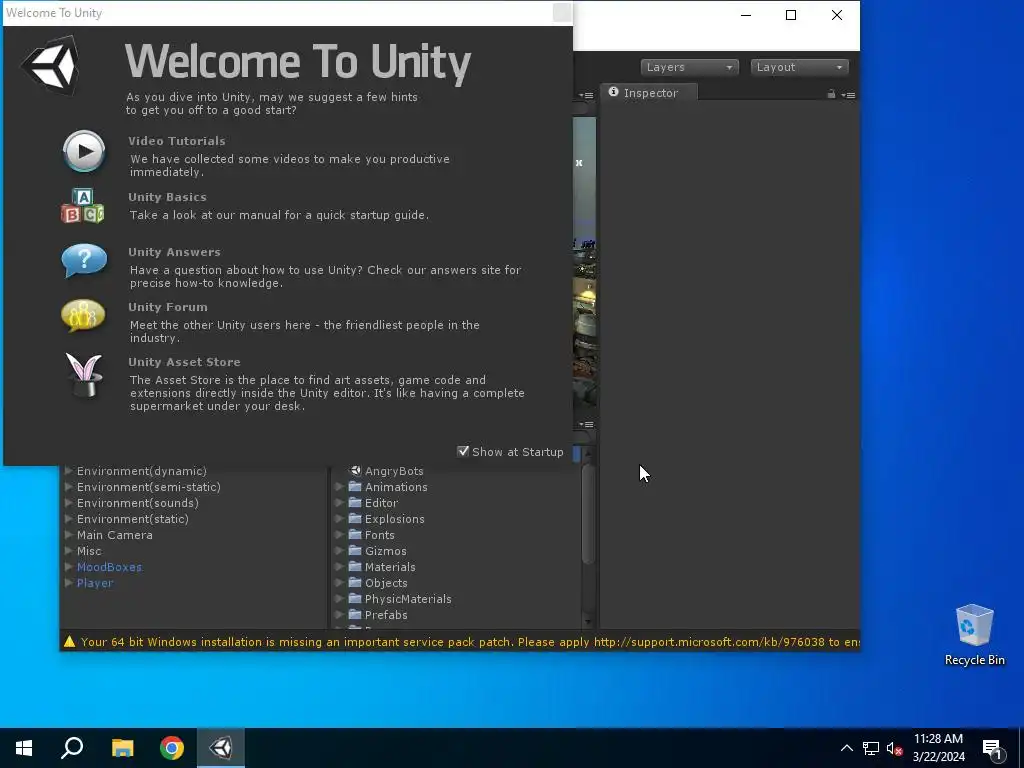The image size is (1024, 768).
Task: Show hidden system tray icons
Action: [x=846, y=748]
